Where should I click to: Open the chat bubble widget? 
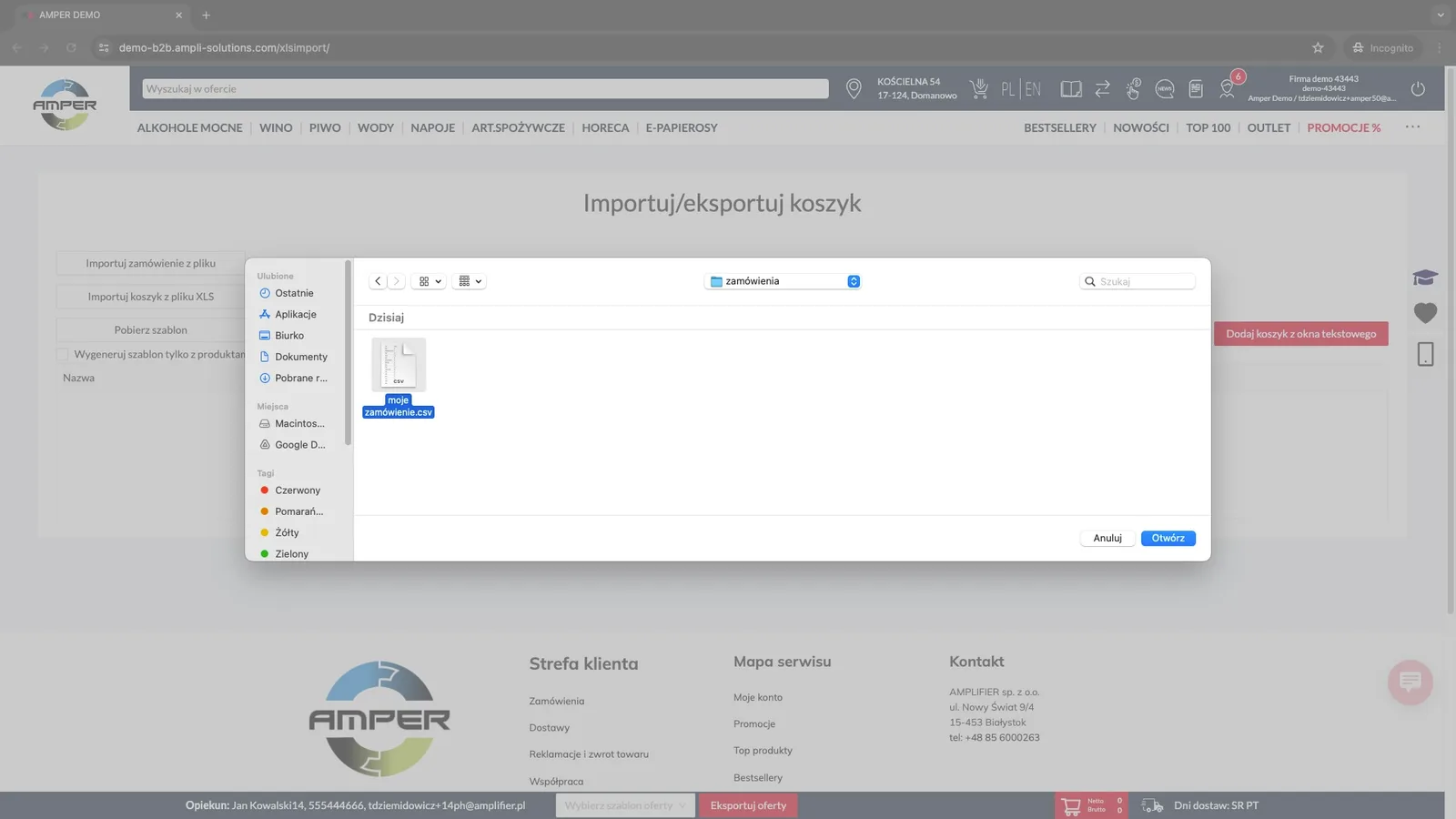click(x=1410, y=682)
